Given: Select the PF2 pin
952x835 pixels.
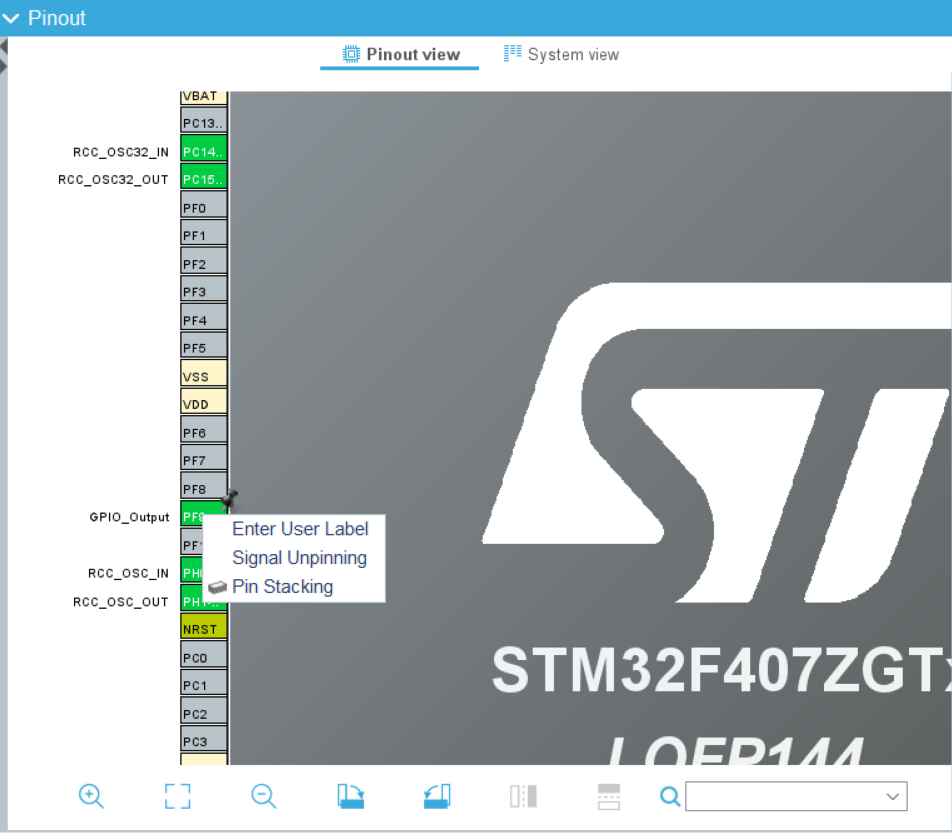Looking at the screenshot, I should (x=204, y=261).
